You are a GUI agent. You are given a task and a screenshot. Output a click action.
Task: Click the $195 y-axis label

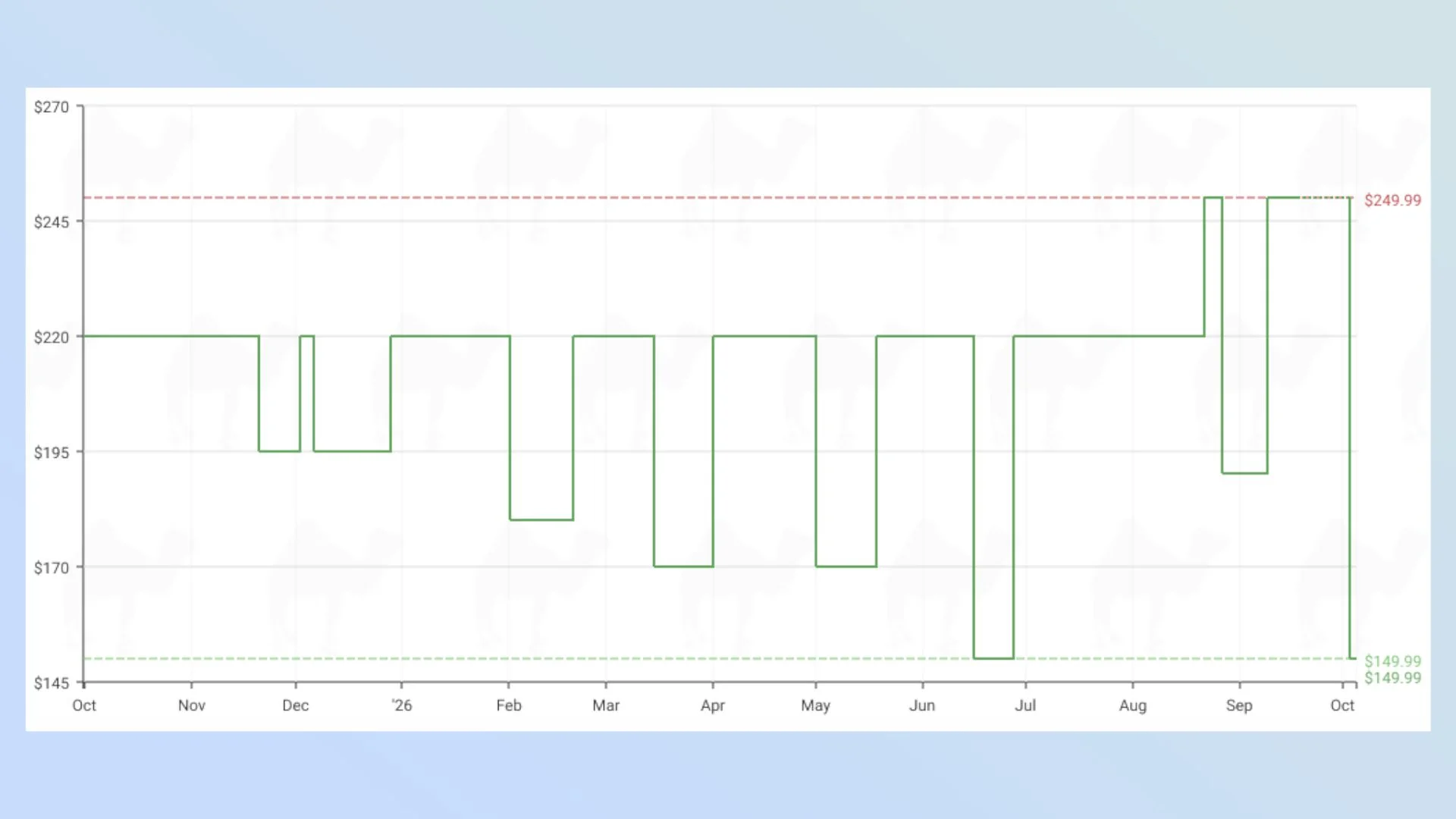coord(52,453)
